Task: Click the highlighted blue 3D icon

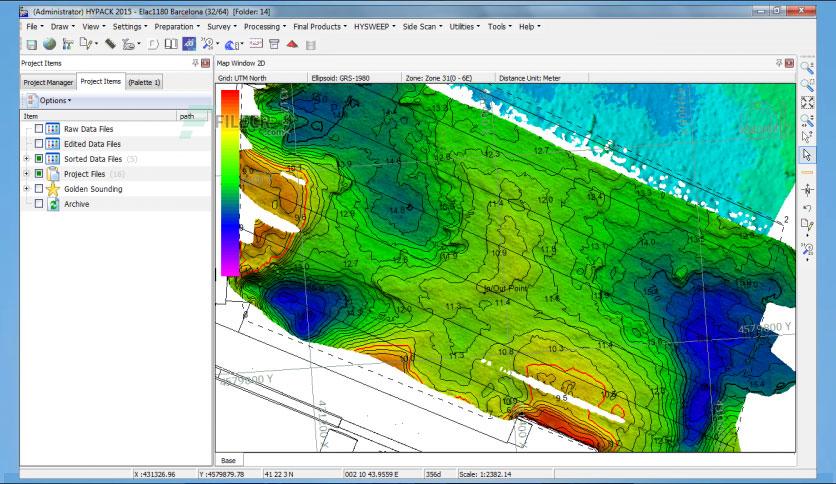Action: coord(189,44)
